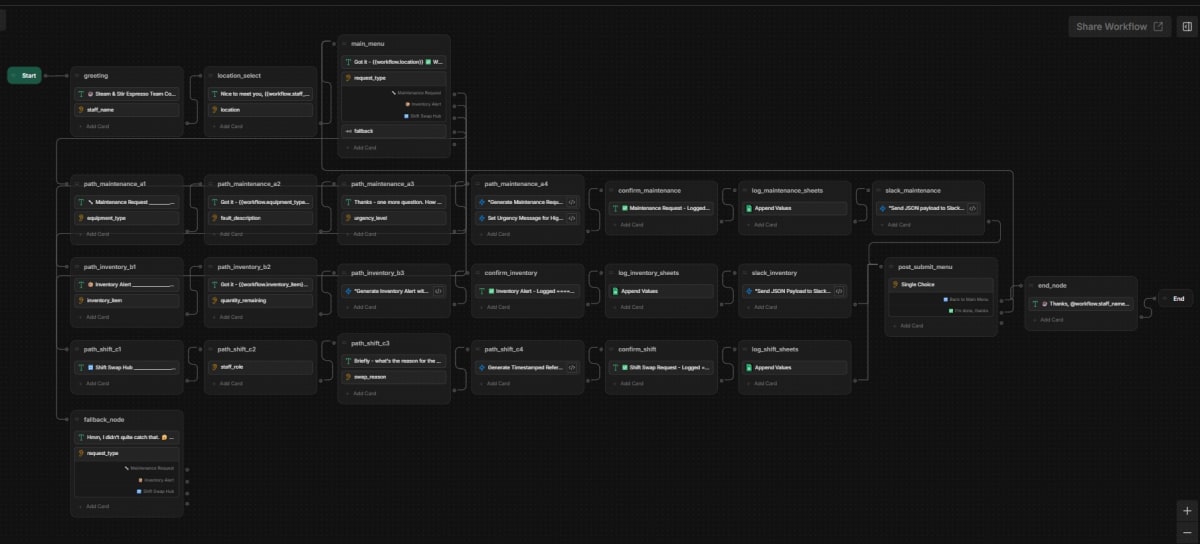Screen dimensions: 1200x544
Task: Click code icon on Generate Timestamped Reference card
Action: point(572,367)
